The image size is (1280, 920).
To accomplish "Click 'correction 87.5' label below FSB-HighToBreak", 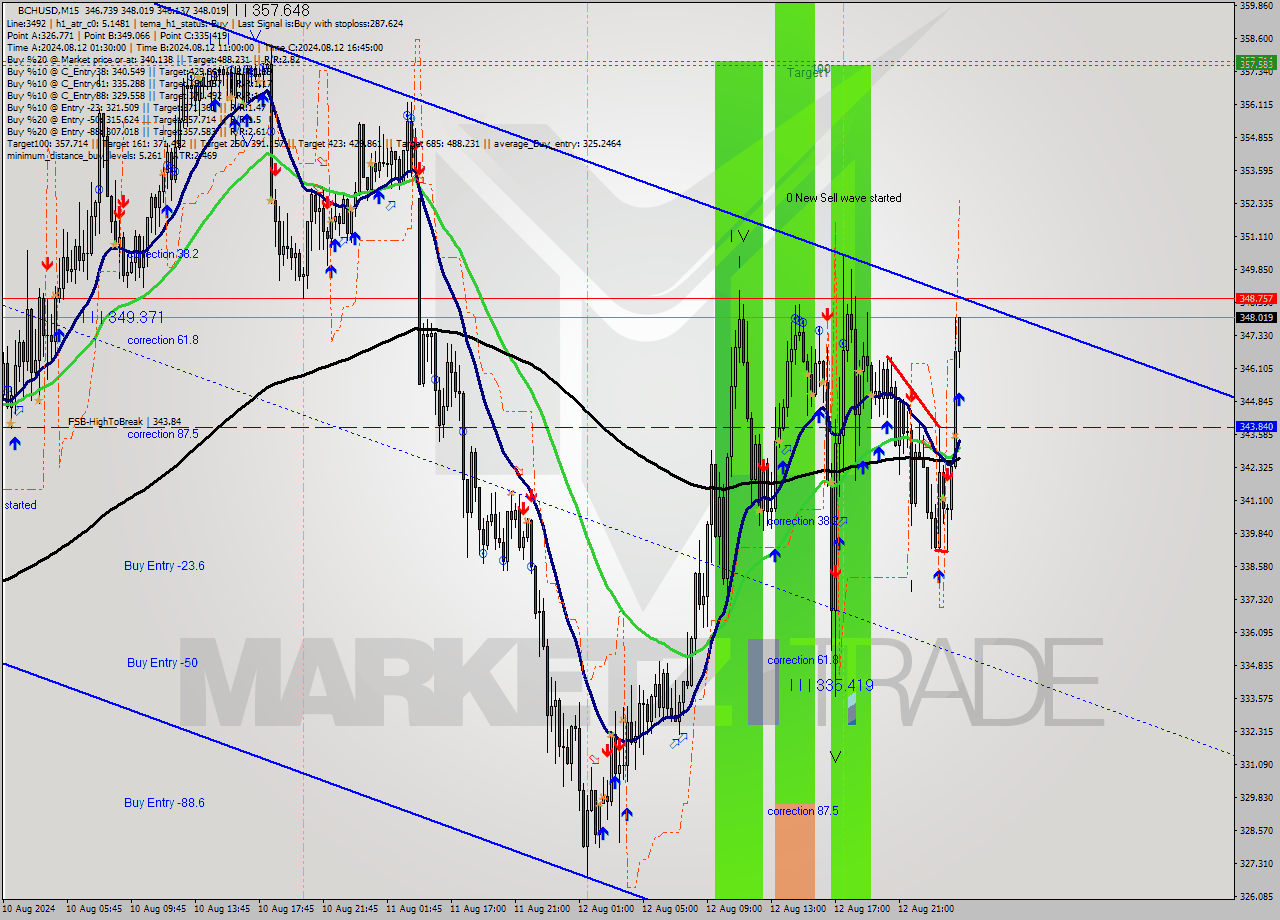I will click(163, 434).
